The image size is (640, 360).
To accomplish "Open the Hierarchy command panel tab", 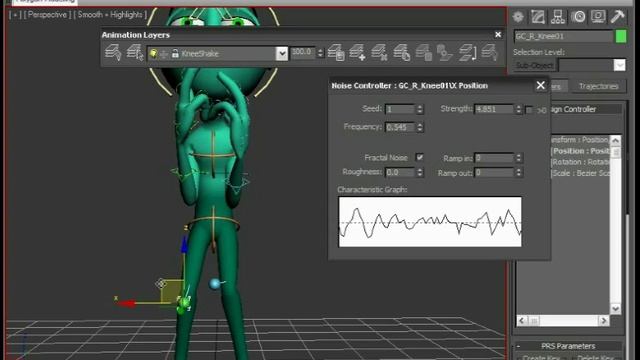I will pos(558,17).
